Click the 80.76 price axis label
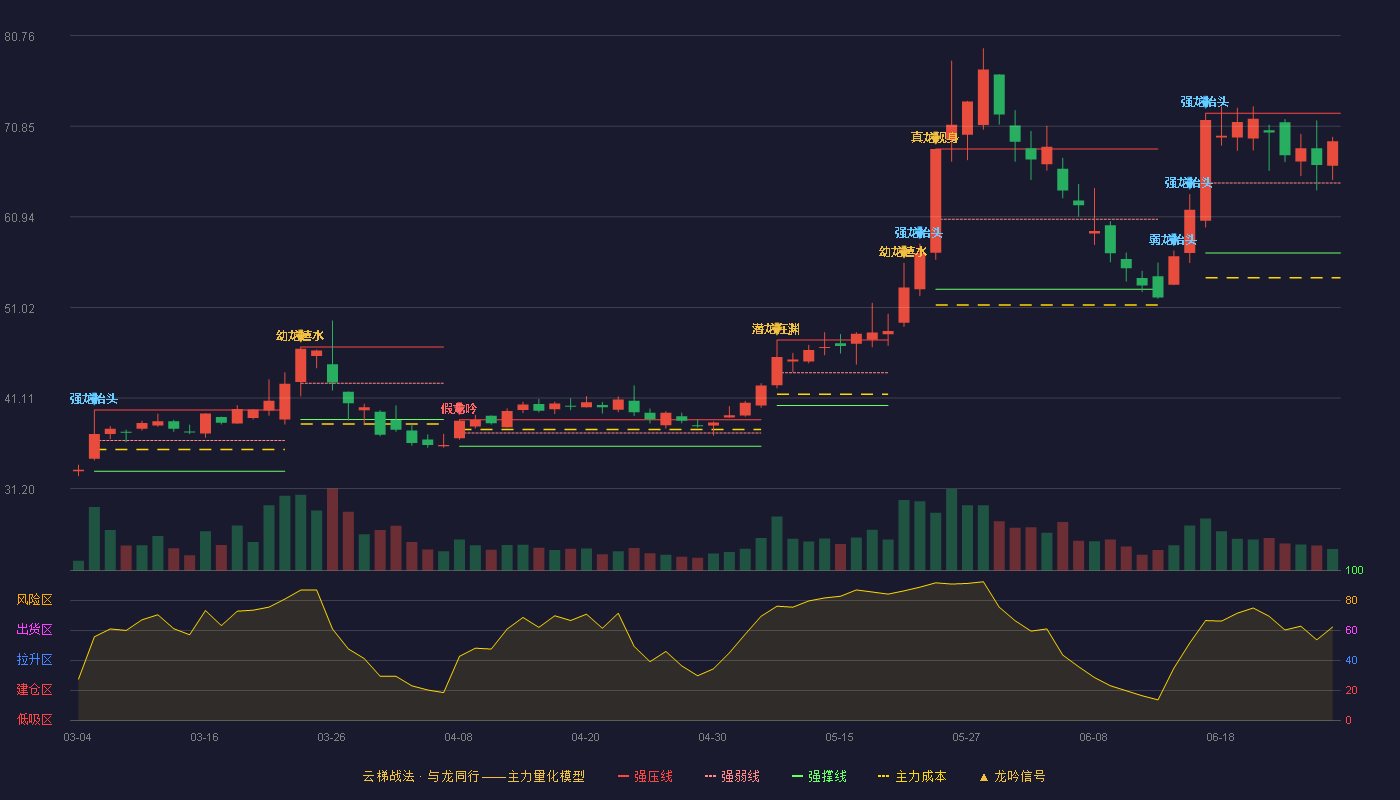1400x800 pixels. click(x=19, y=37)
